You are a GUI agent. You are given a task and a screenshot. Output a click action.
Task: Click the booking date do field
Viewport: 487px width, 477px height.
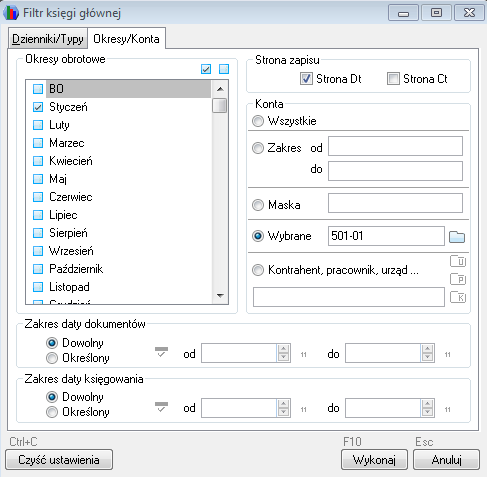coord(383,408)
